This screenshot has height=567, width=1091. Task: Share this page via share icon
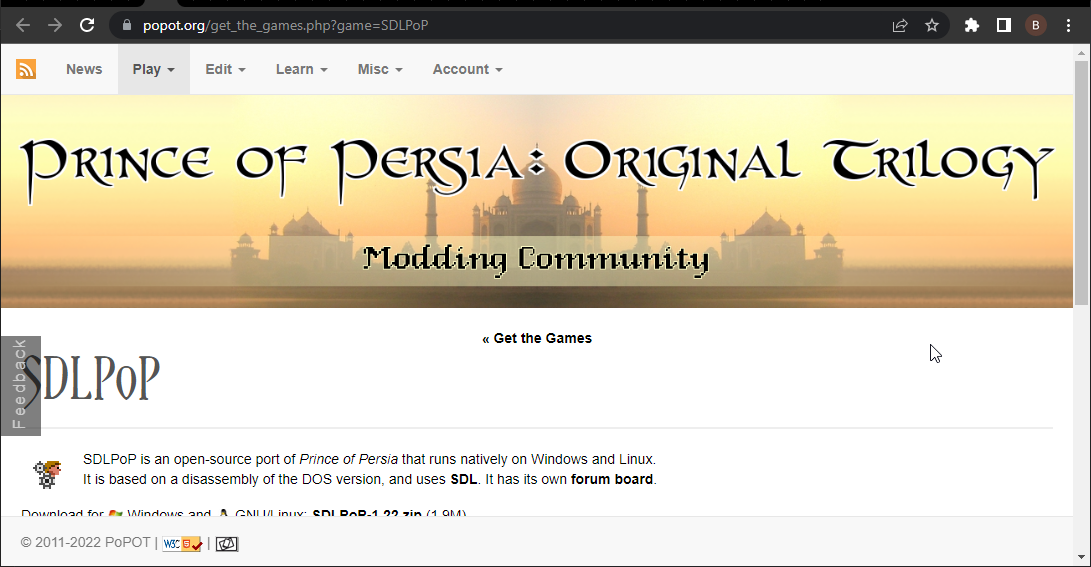click(900, 26)
